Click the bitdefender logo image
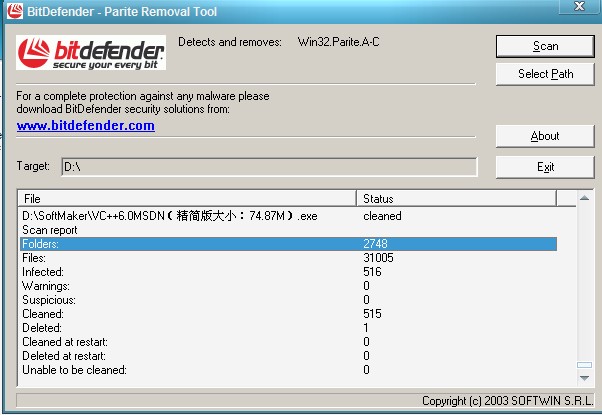Viewport: 602px width, 415px height. point(91,53)
